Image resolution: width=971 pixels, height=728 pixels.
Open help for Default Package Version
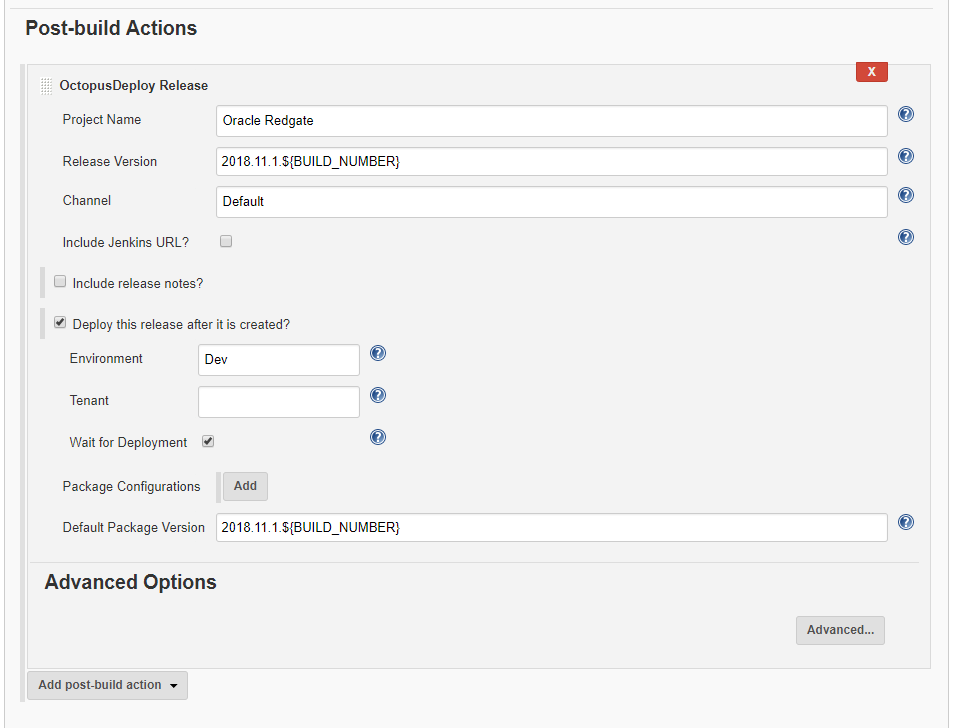[x=906, y=522]
